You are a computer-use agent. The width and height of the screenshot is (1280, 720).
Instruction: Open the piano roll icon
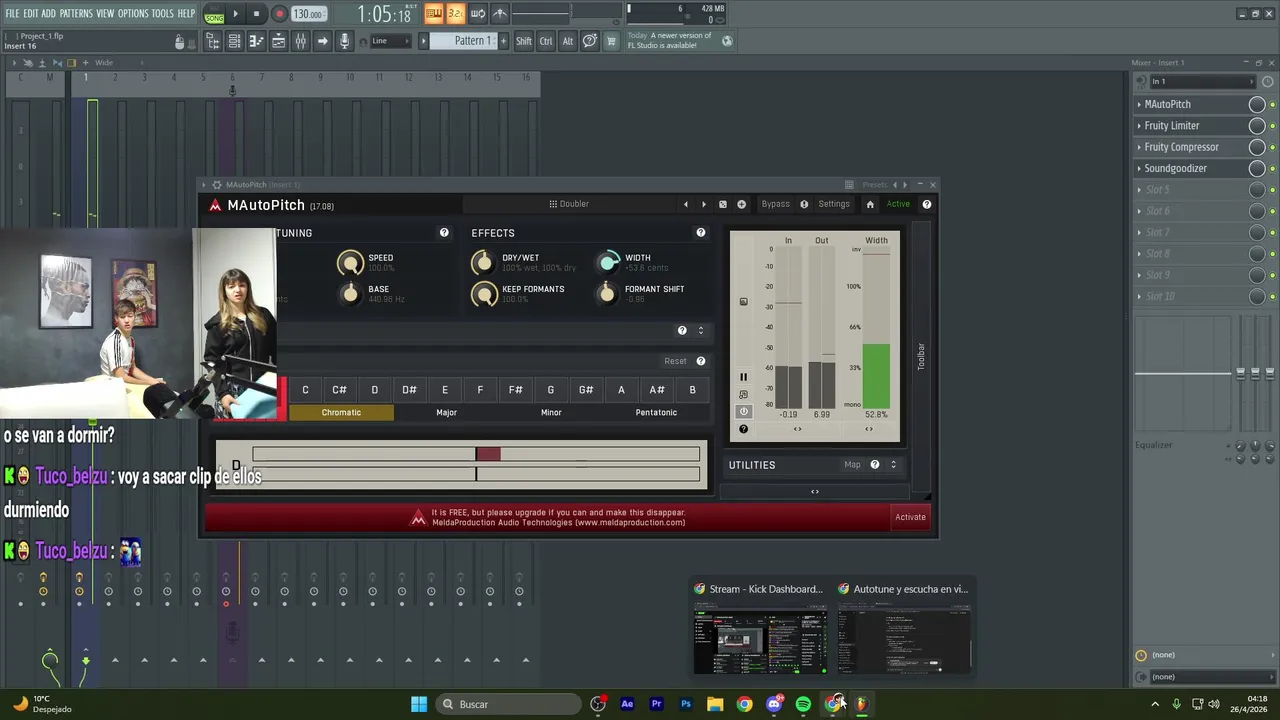point(256,41)
